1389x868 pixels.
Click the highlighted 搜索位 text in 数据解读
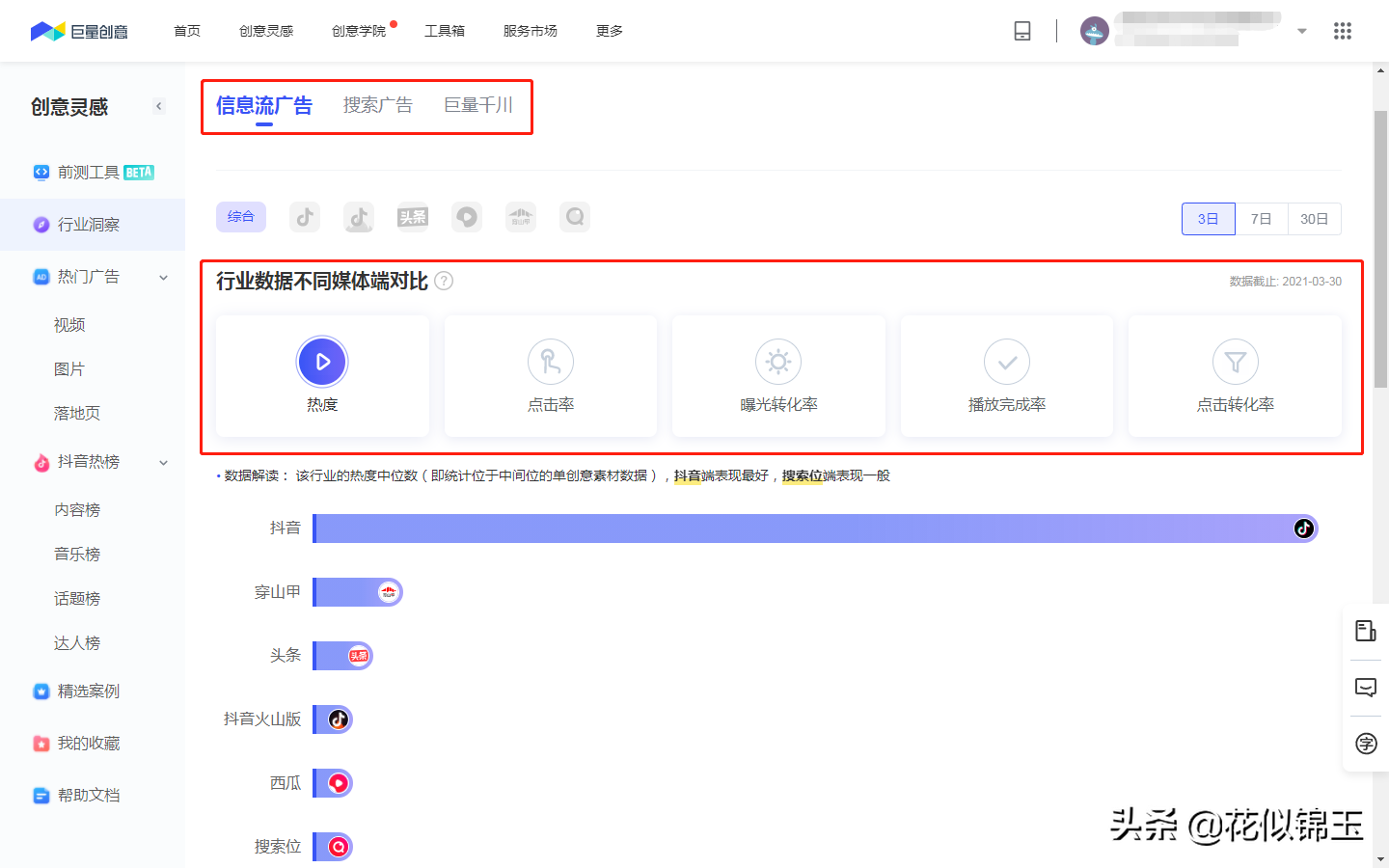point(803,475)
